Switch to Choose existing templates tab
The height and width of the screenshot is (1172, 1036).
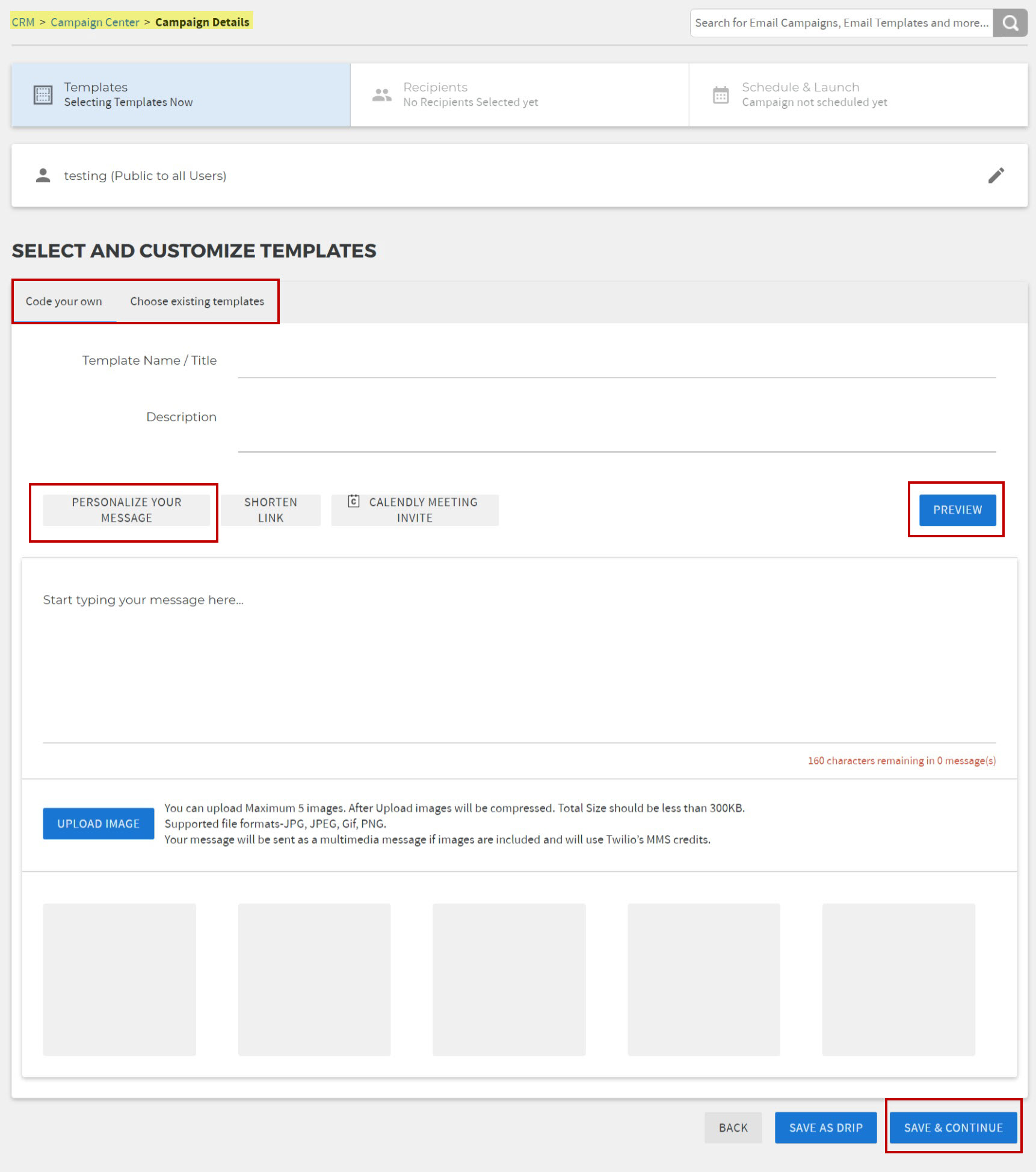click(x=197, y=301)
